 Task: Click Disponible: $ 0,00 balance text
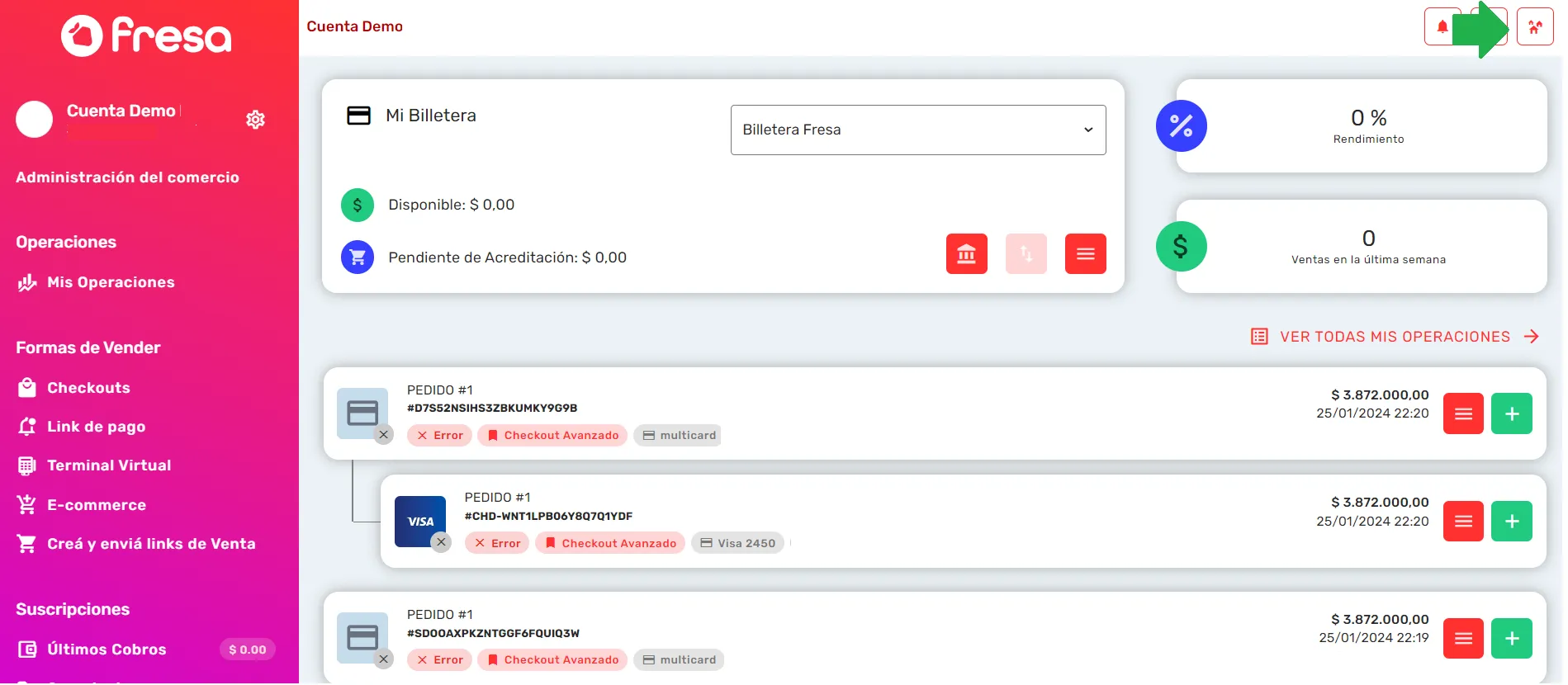tap(452, 205)
